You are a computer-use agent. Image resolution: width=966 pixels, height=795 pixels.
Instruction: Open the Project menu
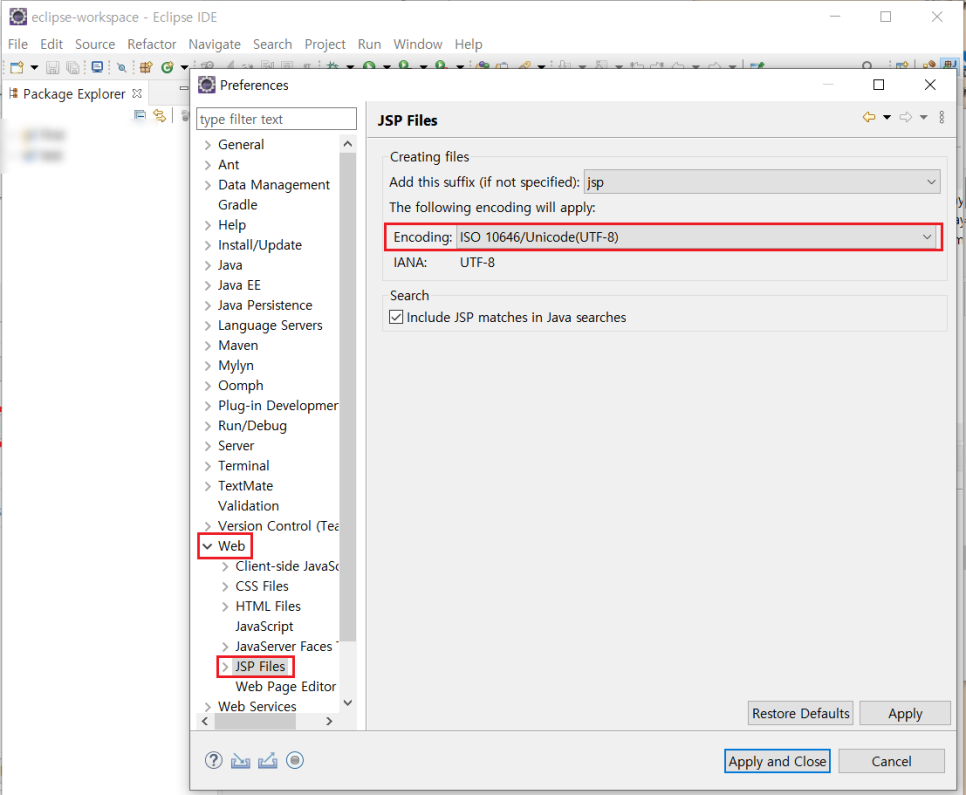pos(325,44)
